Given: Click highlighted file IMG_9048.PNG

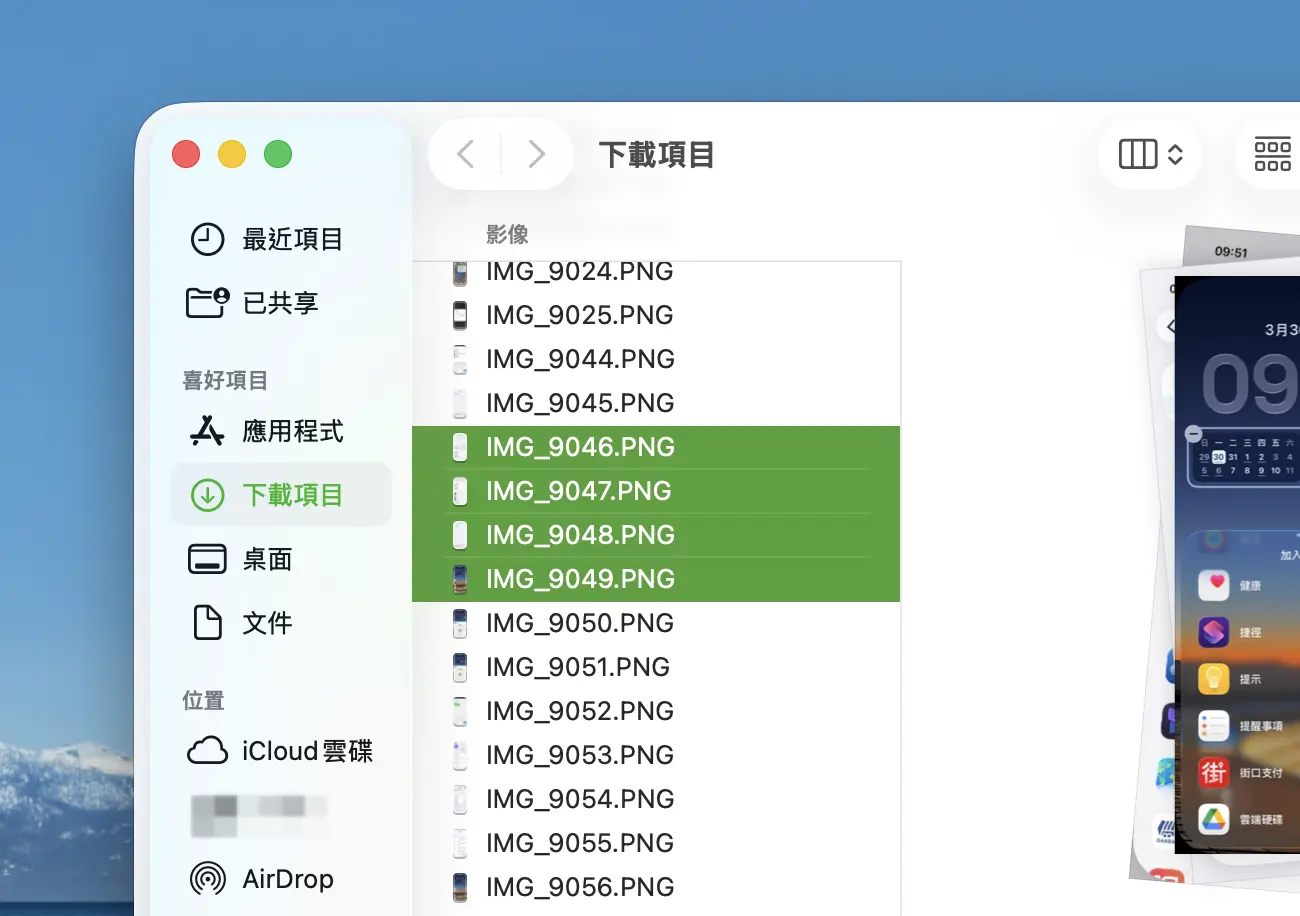Looking at the screenshot, I should tap(656, 535).
